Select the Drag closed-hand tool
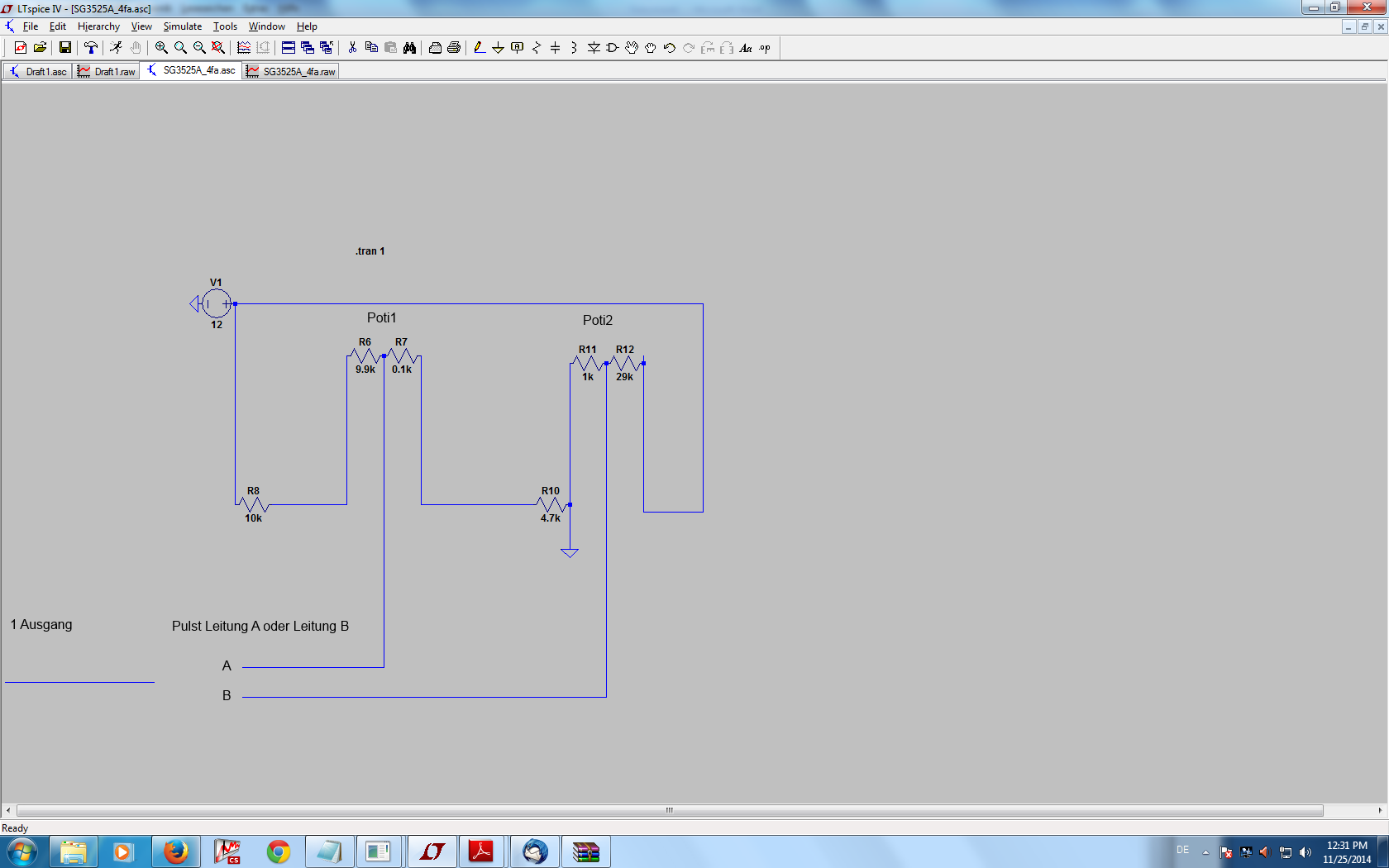Image resolution: width=1389 pixels, height=868 pixels. (x=651, y=48)
